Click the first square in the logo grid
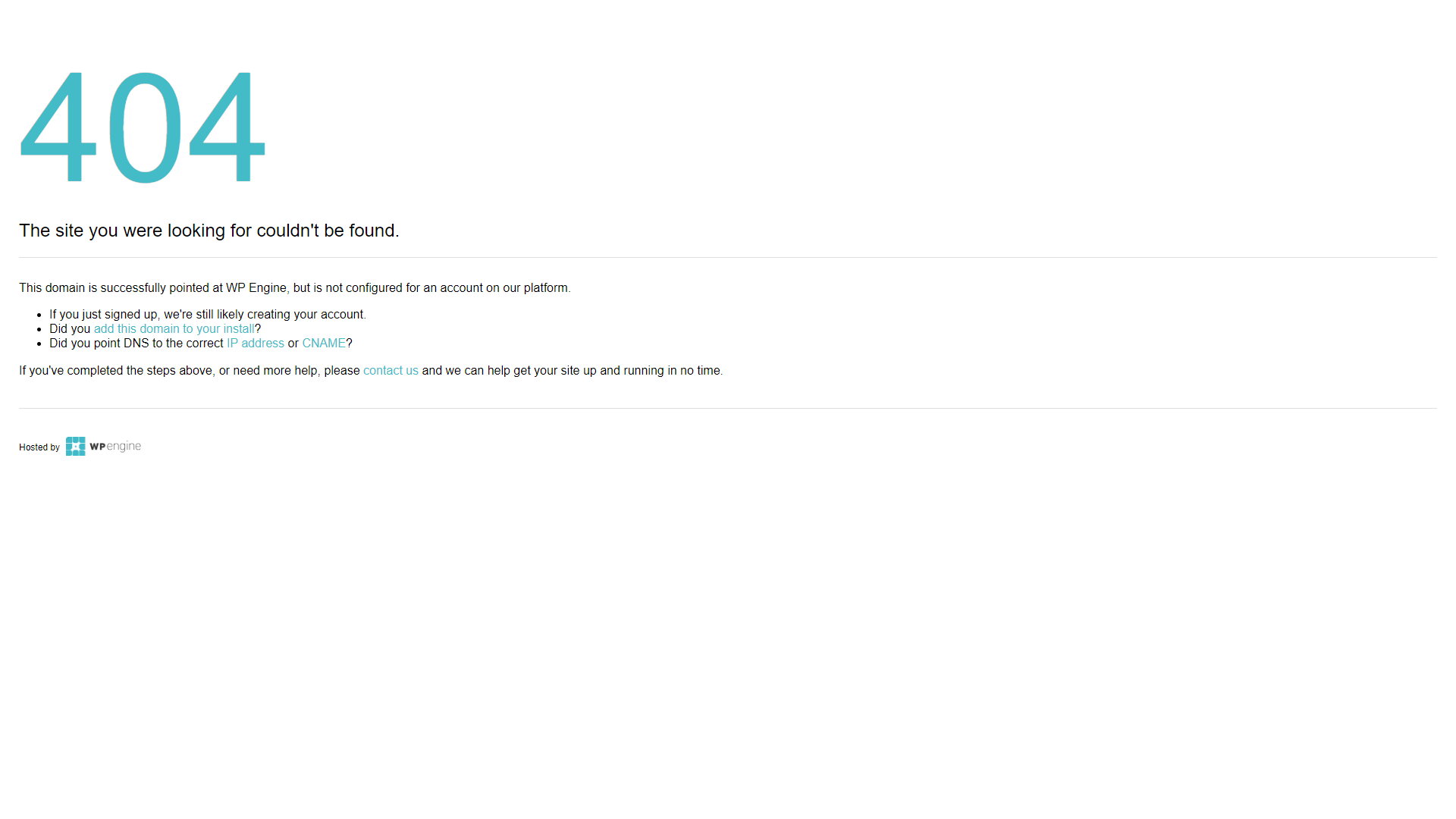Screen dimensions: 1456x819 click(69, 441)
